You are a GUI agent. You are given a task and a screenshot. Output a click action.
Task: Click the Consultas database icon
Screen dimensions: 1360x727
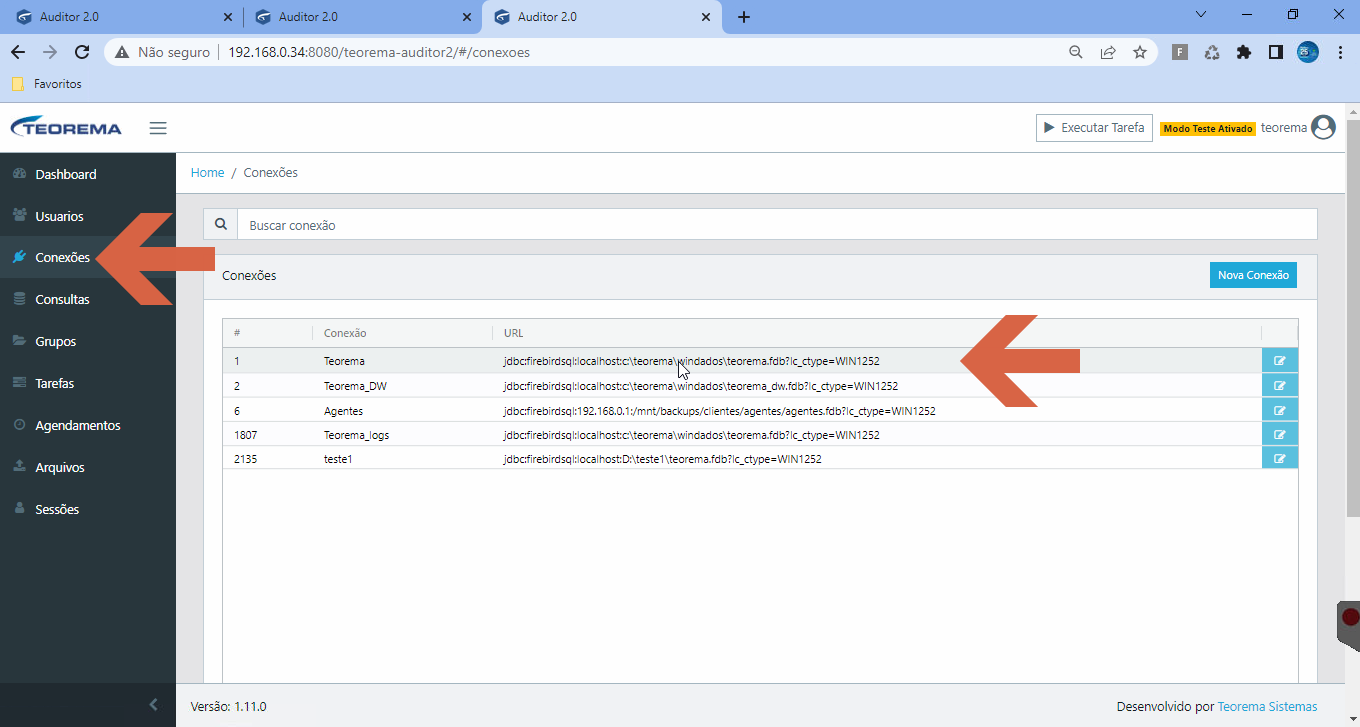tap(19, 299)
